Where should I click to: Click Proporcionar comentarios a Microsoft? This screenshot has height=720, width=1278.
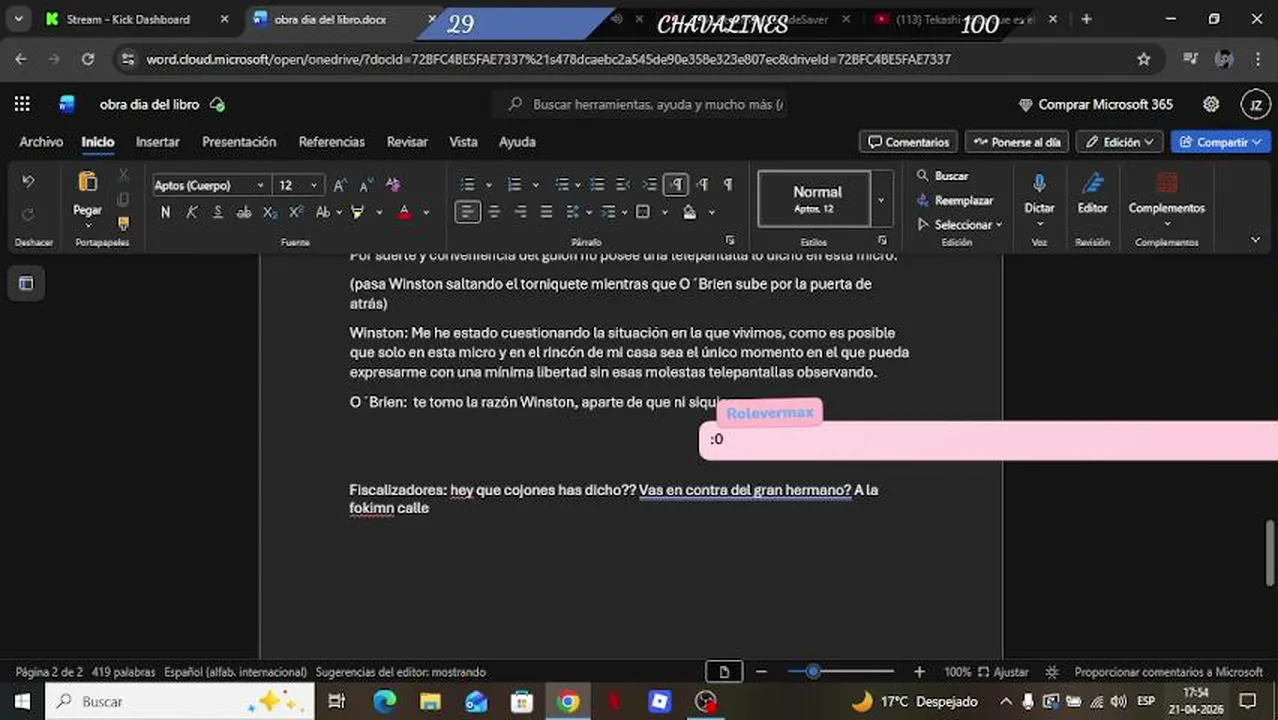[1168, 672]
